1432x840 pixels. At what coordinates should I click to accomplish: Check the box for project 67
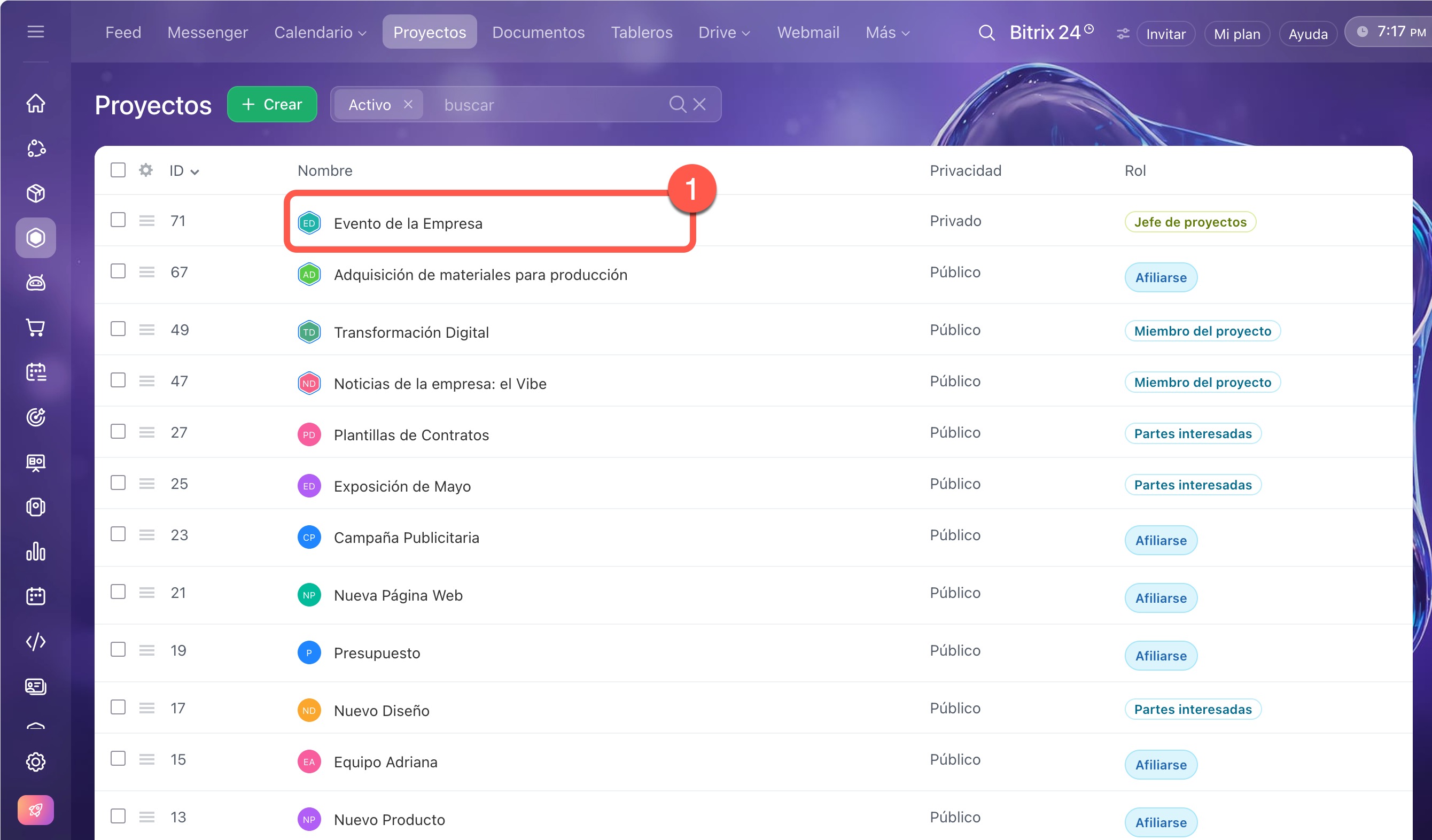(118, 271)
